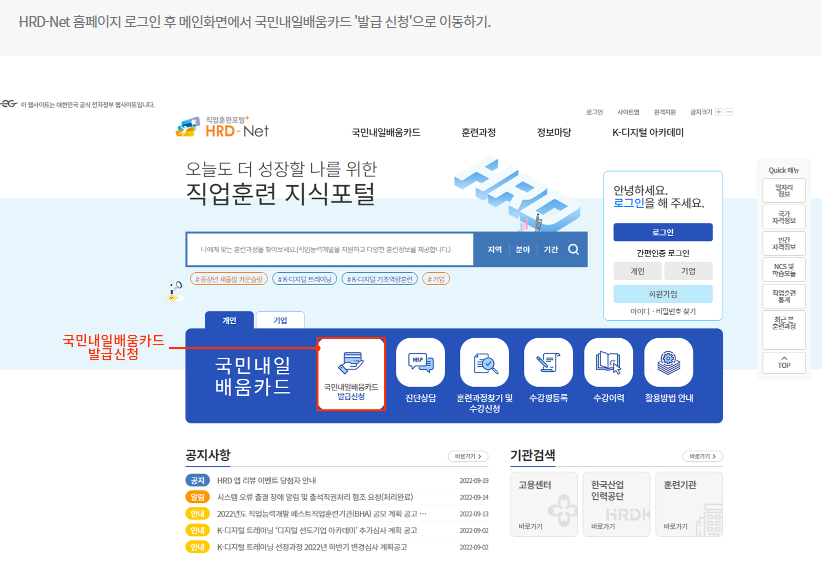
Task: Open NCS 및 학습모듈 quick menu
Action: [x=784, y=270]
